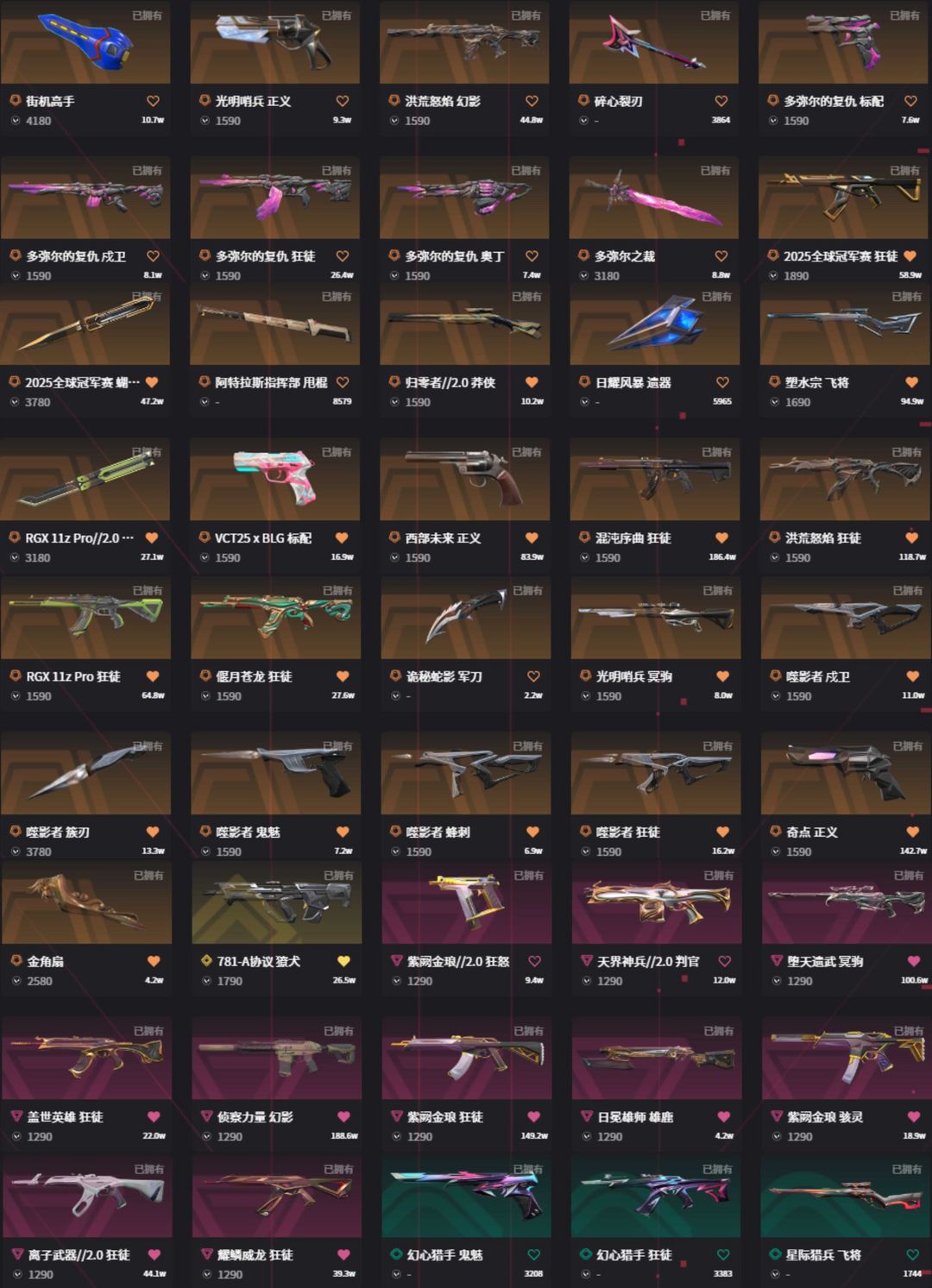Screen dimensions: 932x1288
Task: Favorite the 街机高手 skin with its heart
Action: pyautogui.click(x=153, y=101)
